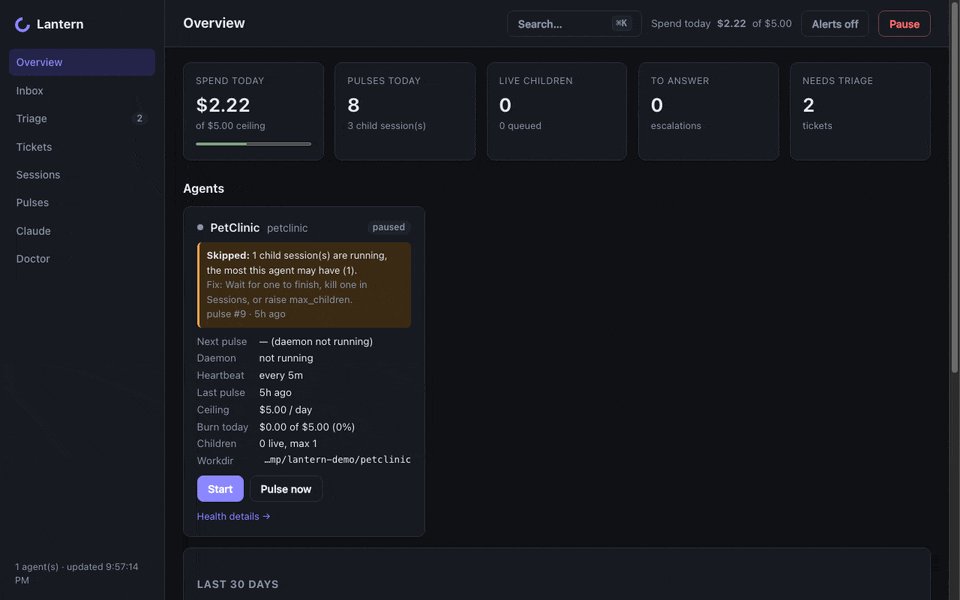
Task: Navigate to Sessions in the sidebar
Action: 82,175
